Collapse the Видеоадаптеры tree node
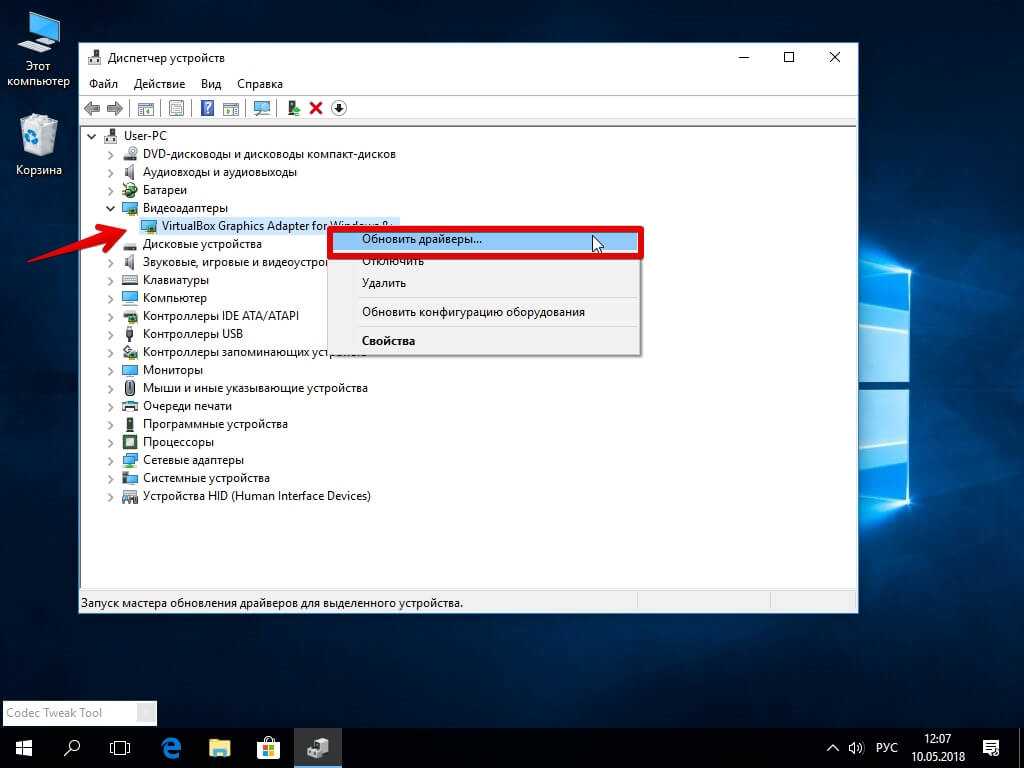Viewport: 1024px width, 768px height. 111,208
